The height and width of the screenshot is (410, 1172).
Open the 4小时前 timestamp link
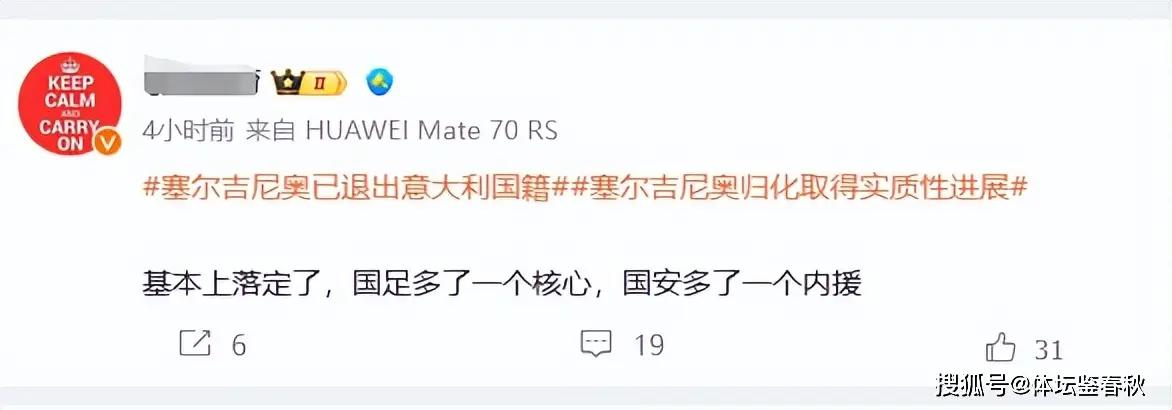click(189, 131)
